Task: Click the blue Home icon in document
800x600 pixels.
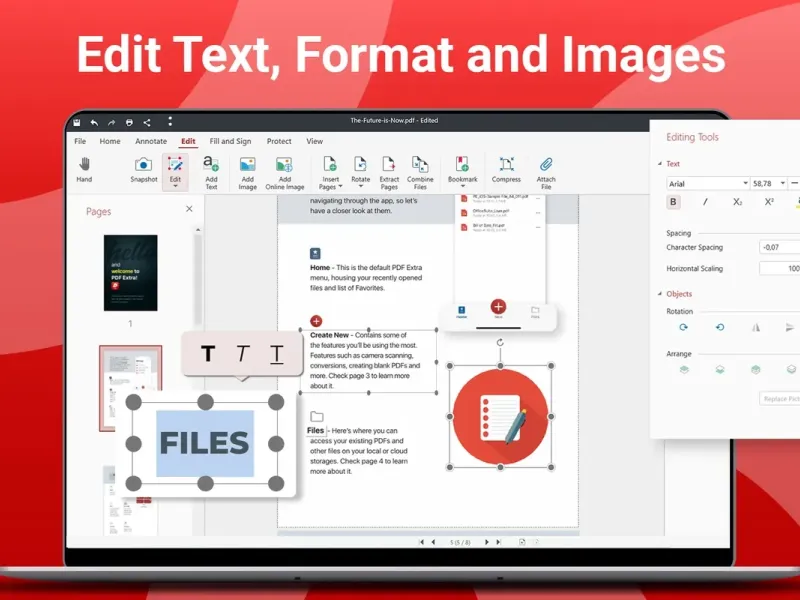Action: [x=315, y=253]
